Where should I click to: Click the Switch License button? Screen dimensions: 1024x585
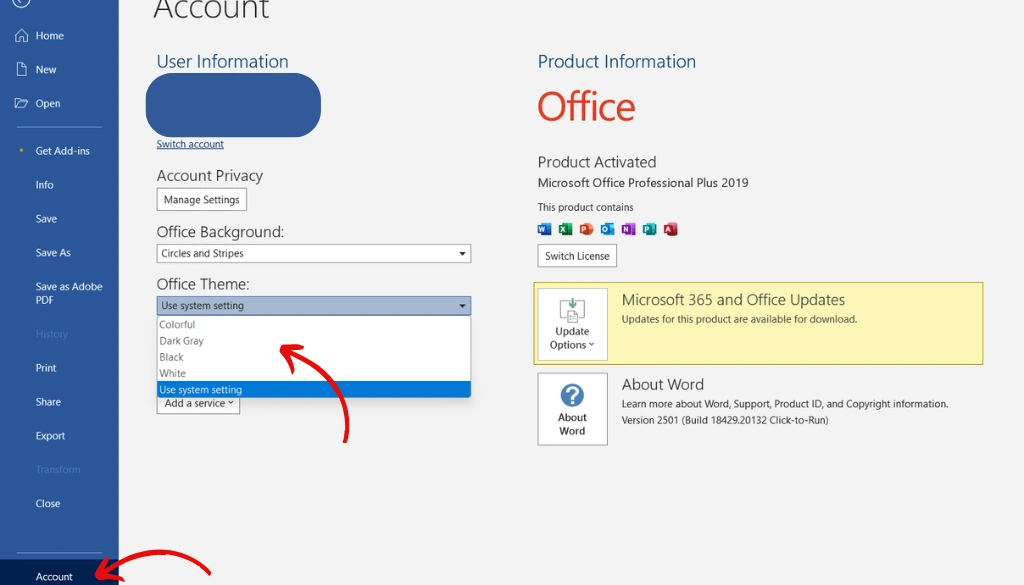[577, 256]
